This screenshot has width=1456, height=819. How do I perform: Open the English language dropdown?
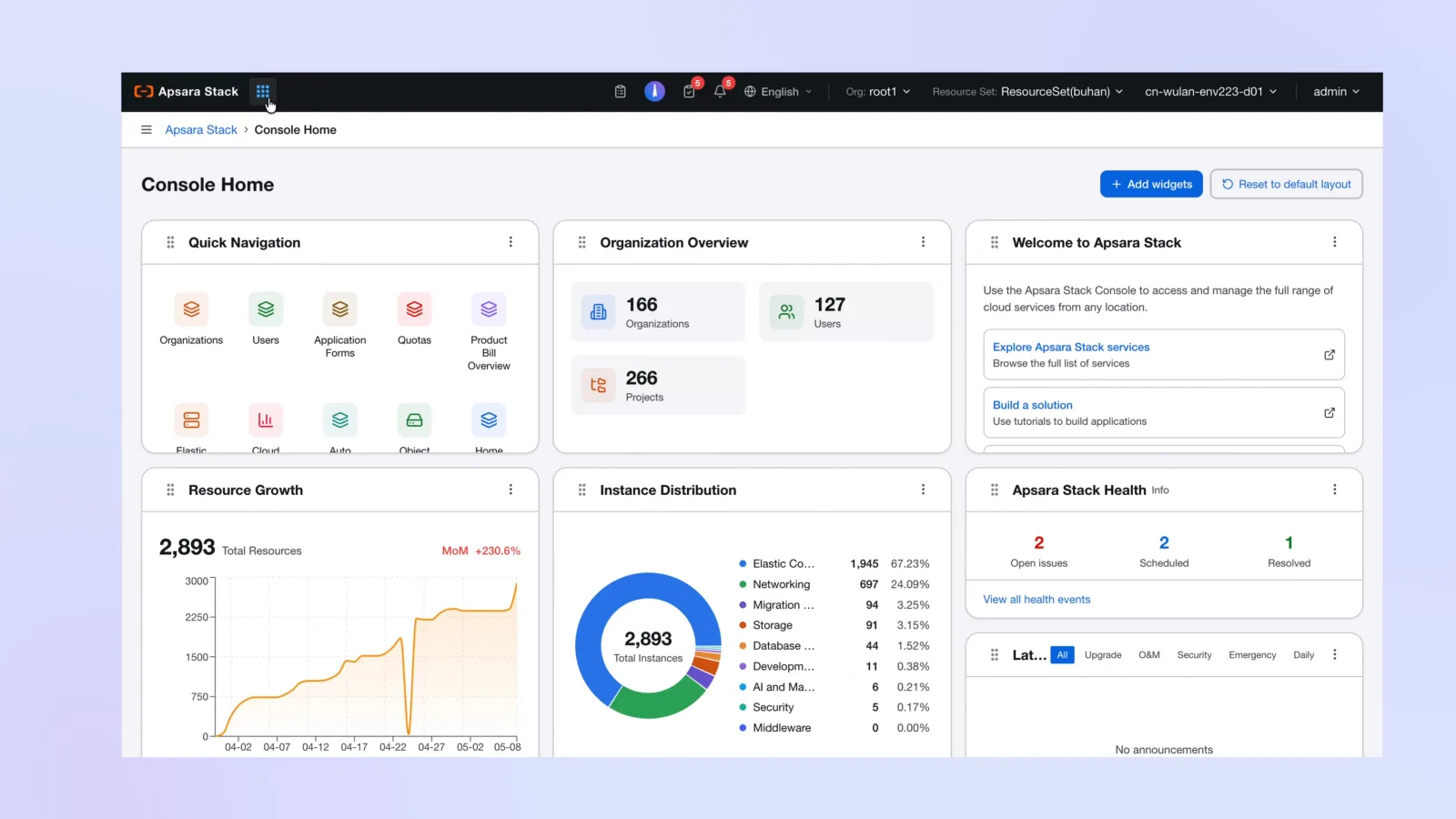pos(778,92)
